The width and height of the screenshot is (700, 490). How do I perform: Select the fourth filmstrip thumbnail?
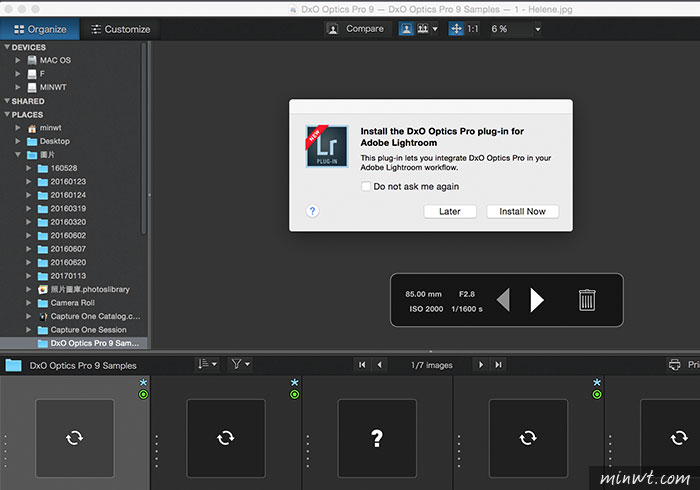[x=528, y=438]
